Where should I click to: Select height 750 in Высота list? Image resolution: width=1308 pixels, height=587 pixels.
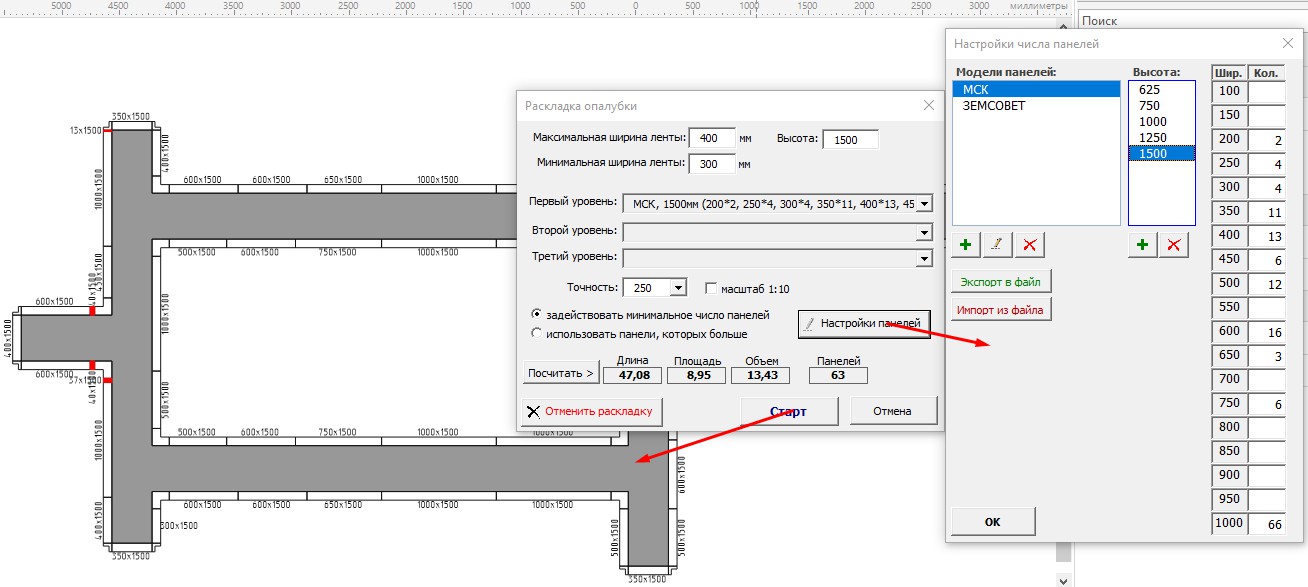(1162, 105)
